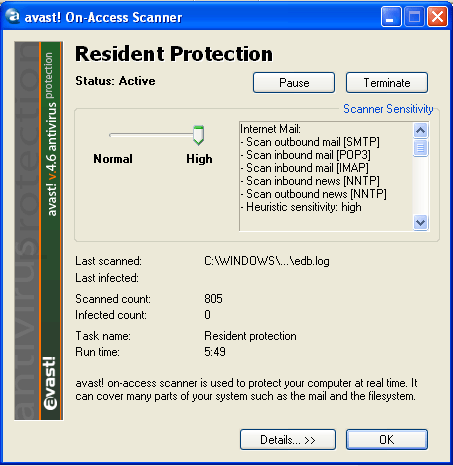Minimize the On-Access Scanner window
The image size is (453, 466).
(391, 16)
